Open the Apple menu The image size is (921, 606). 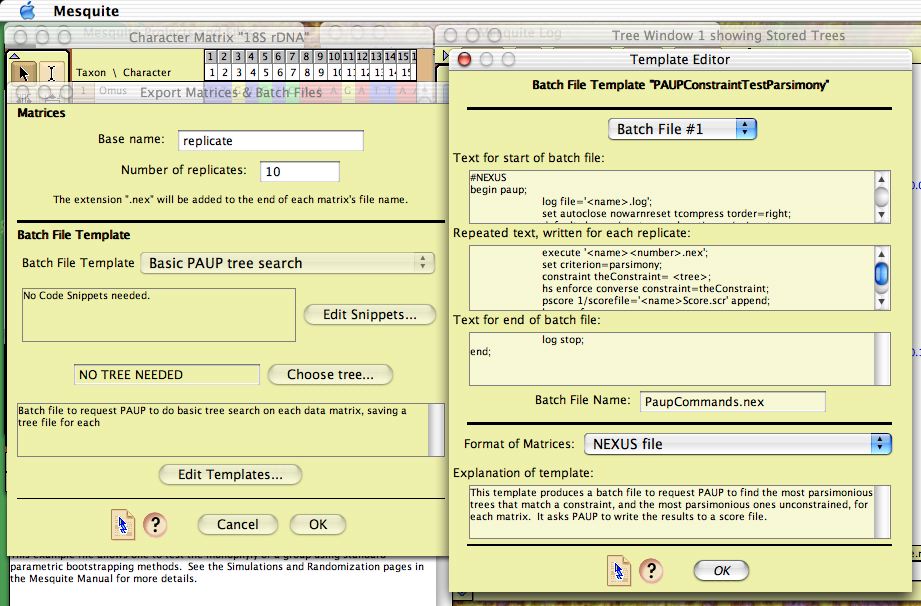(x=27, y=11)
